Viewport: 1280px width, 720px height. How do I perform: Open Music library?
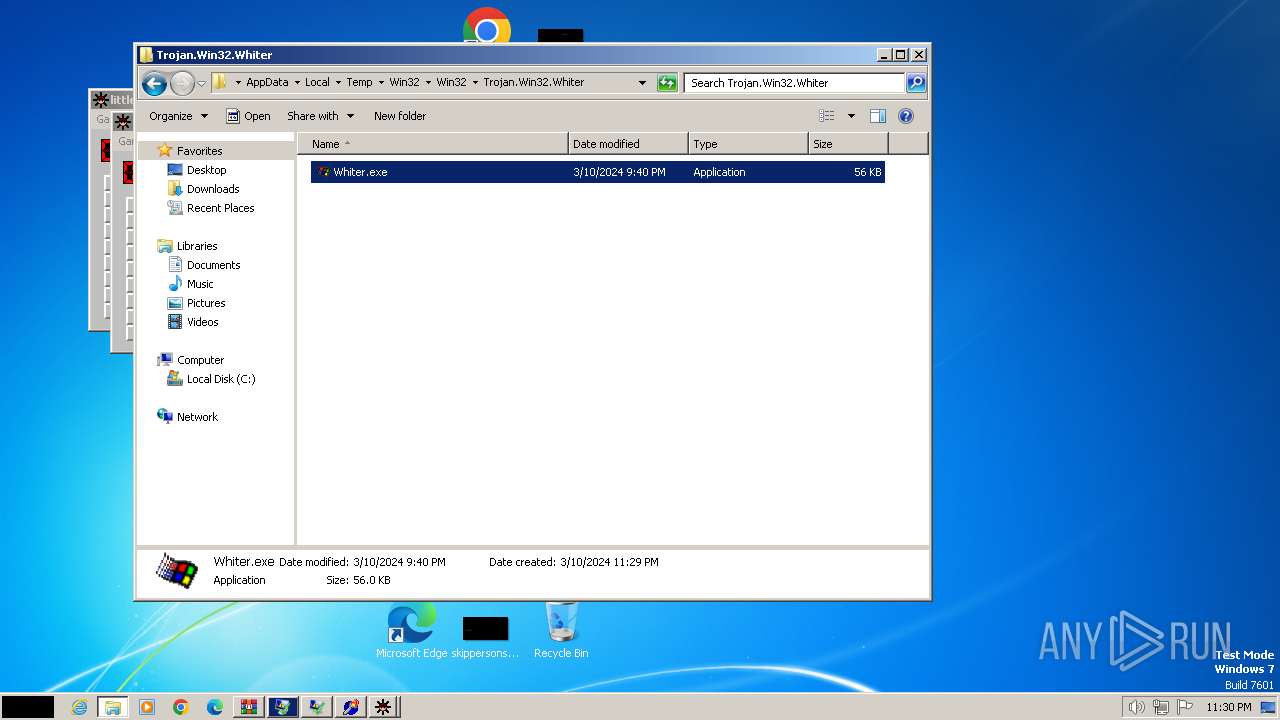click(x=199, y=284)
